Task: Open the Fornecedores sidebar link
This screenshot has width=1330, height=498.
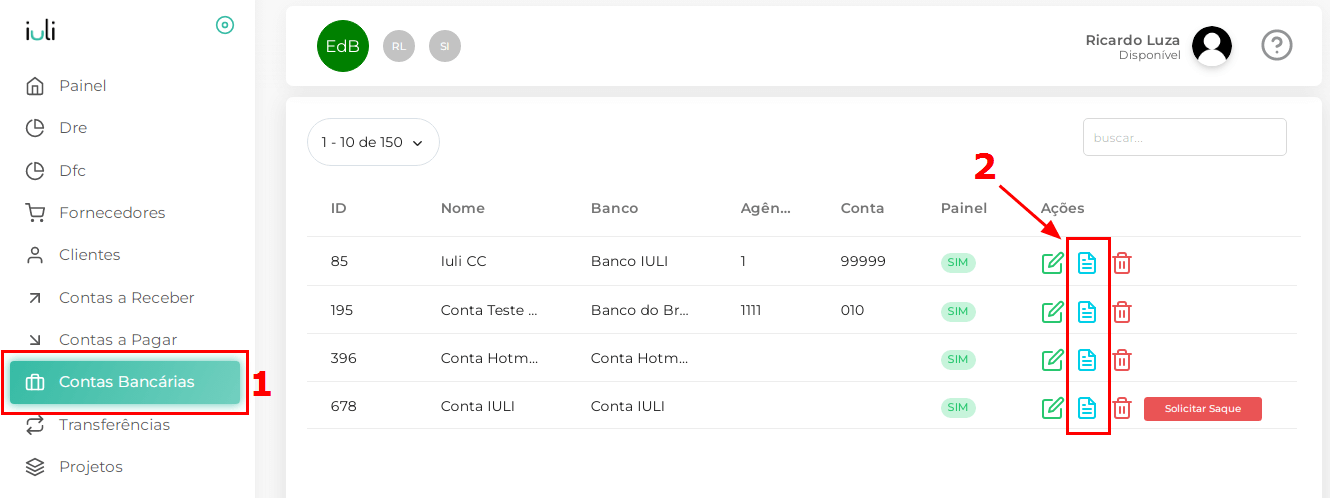Action: 112,213
